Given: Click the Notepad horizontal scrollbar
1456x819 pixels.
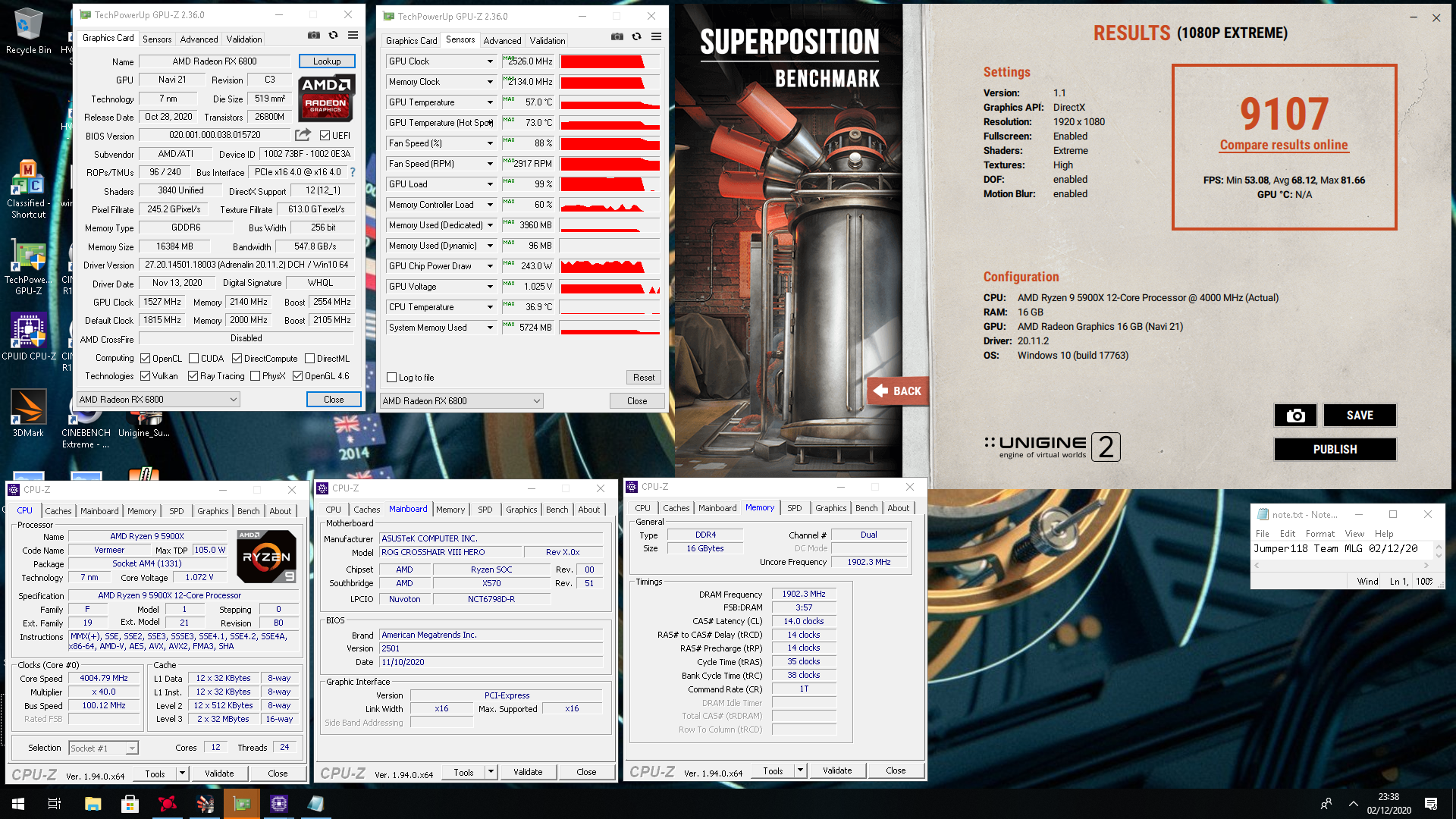Looking at the screenshot, I should 1341,566.
